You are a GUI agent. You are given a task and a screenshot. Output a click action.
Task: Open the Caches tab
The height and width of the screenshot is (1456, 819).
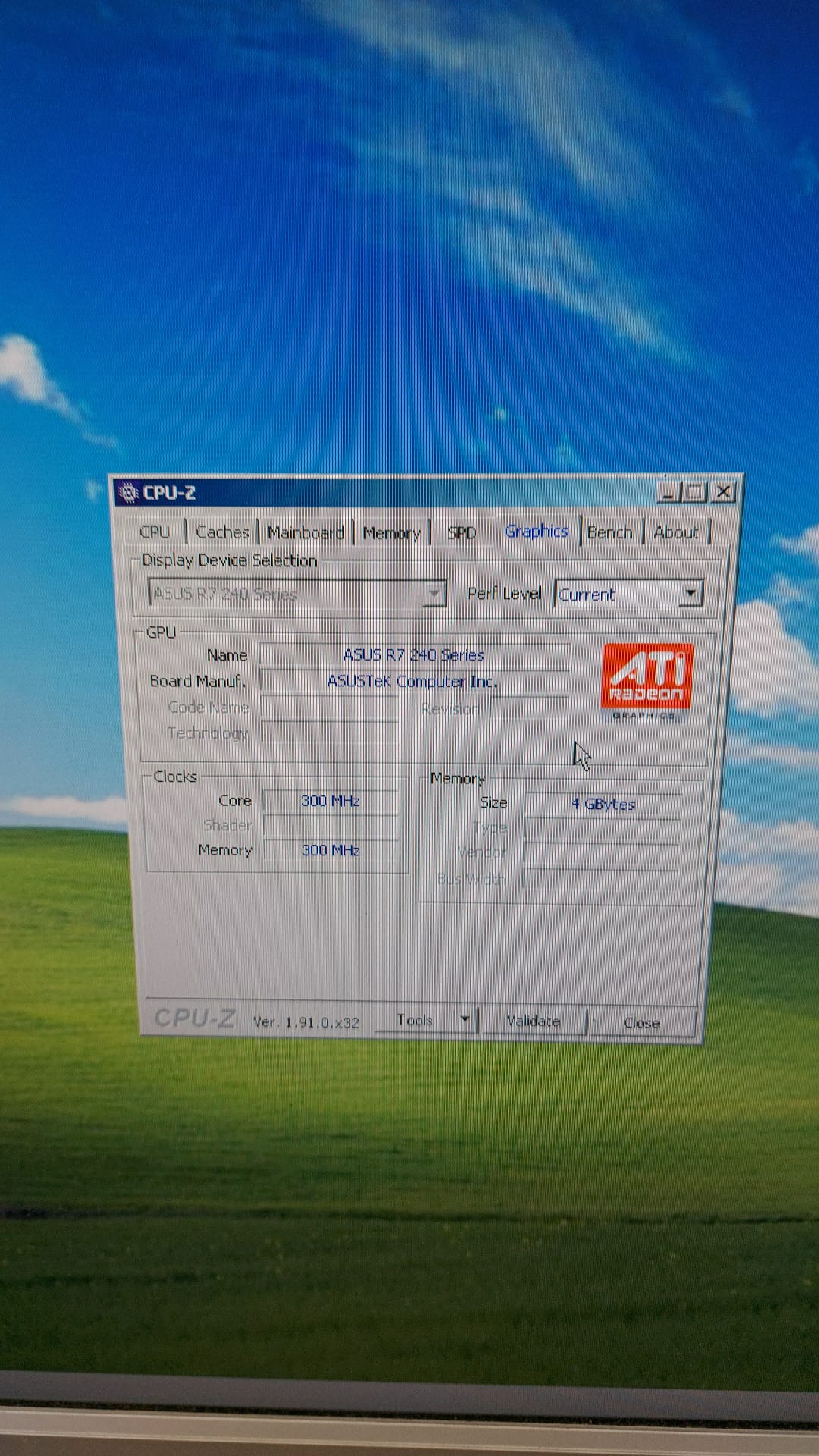(x=222, y=532)
